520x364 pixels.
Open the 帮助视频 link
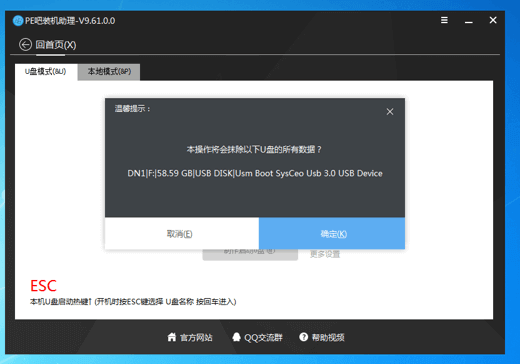click(x=328, y=337)
